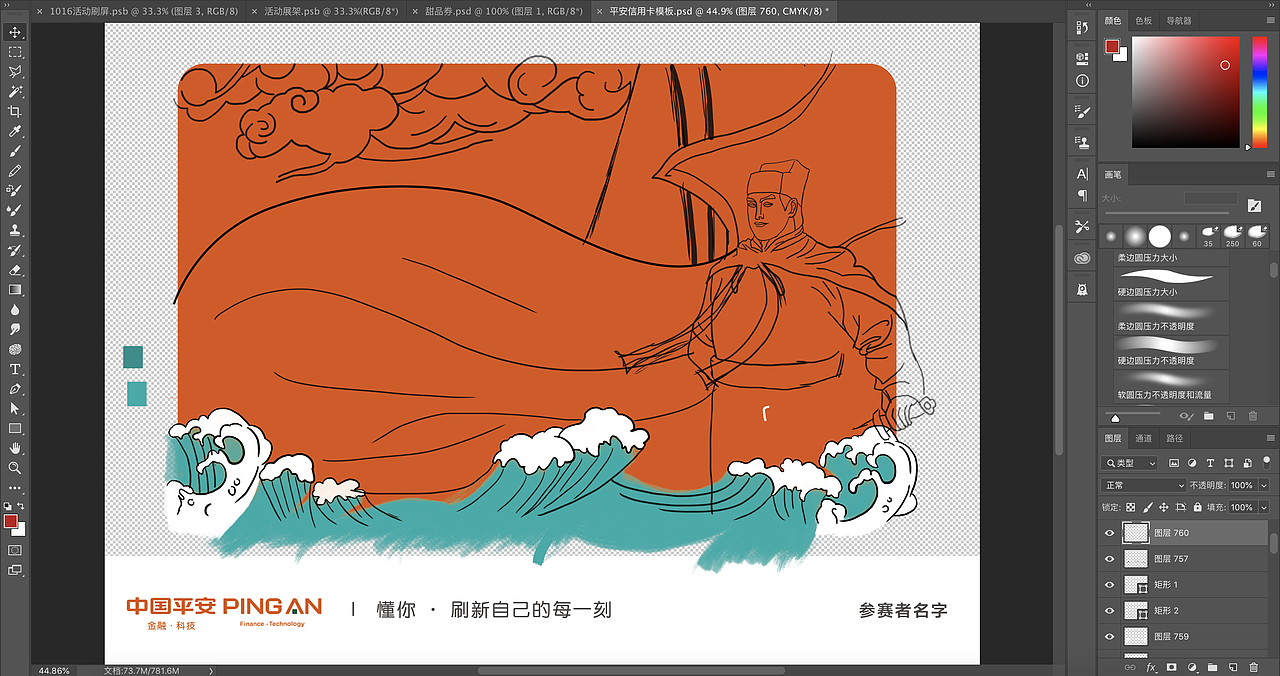
Task: Select the Rectangle shape tool
Action: (x=15, y=428)
